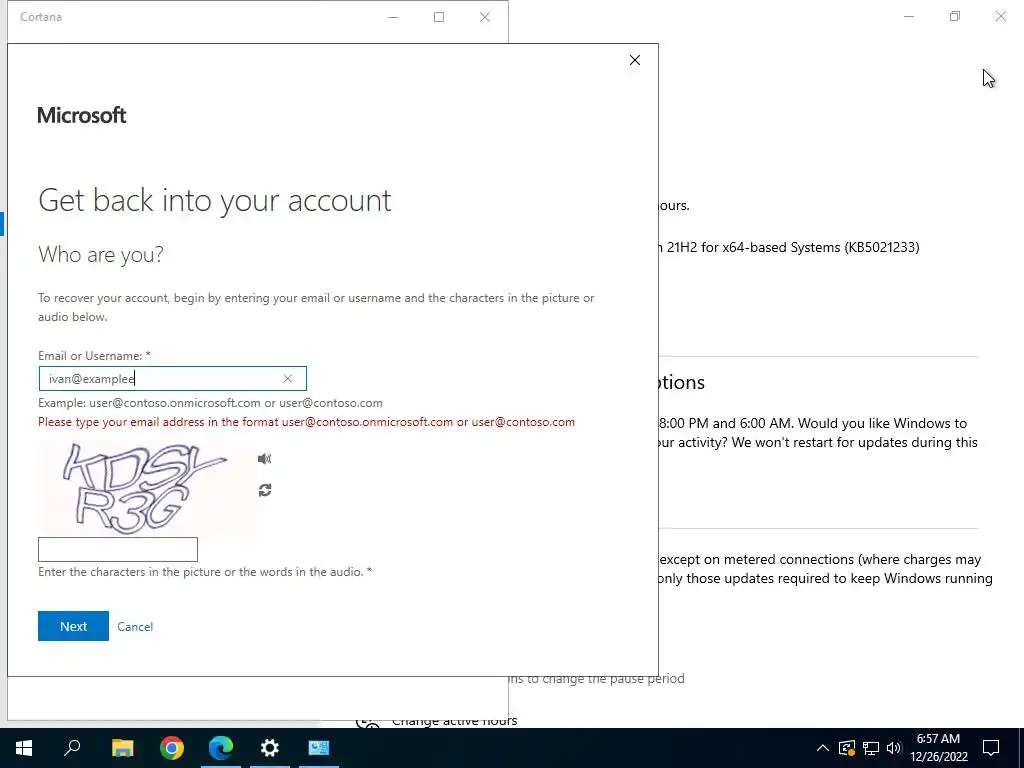This screenshot has width=1024, height=768.
Task: Refresh the CAPTCHA image
Action: pyautogui.click(x=264, y=490)
